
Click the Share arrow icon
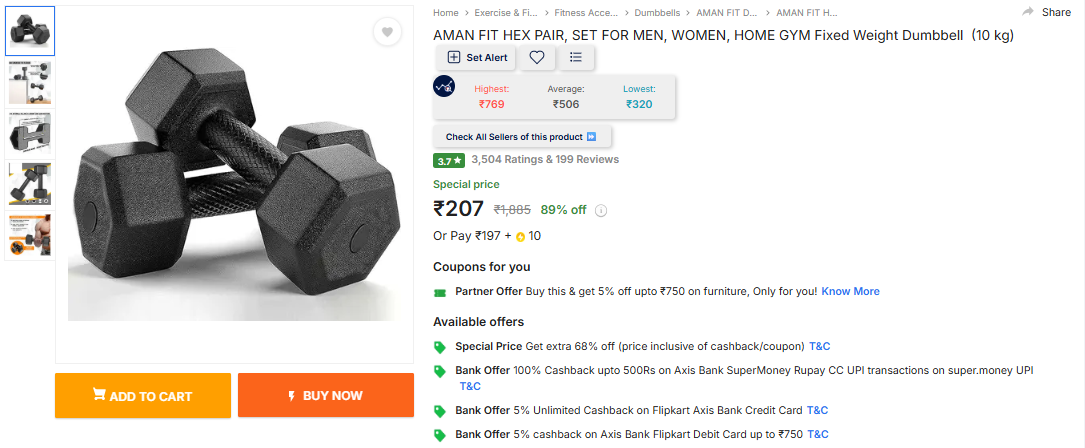[x=1028, y=12]
